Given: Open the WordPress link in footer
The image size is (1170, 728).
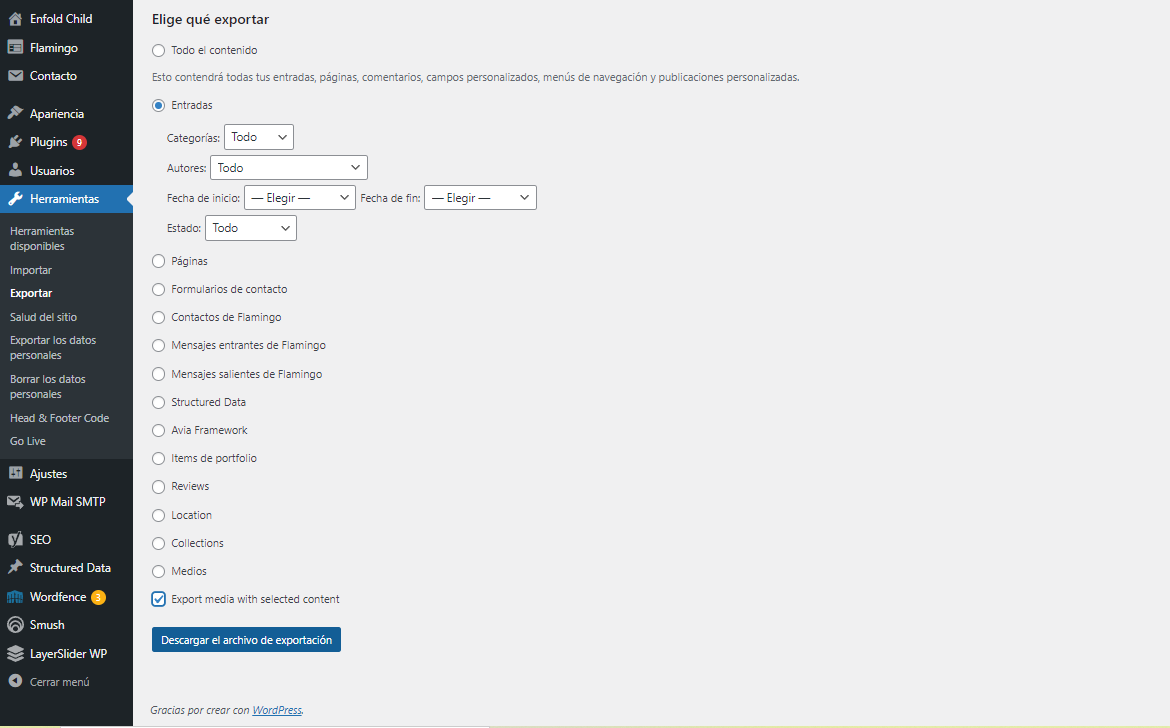Looking at the screenshot, I should (x=276, y=710).
